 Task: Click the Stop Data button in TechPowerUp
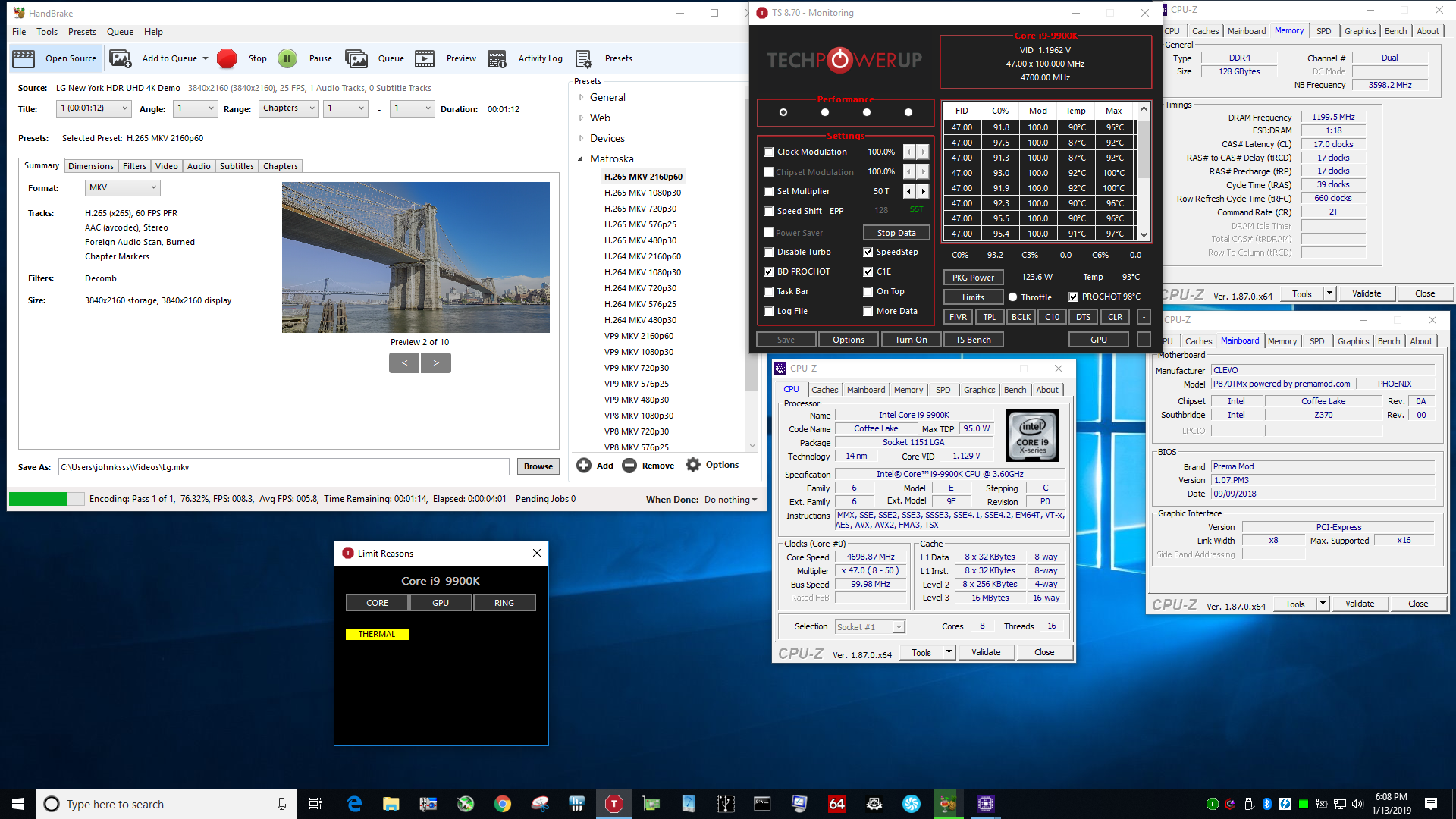(x=894, y=232)
